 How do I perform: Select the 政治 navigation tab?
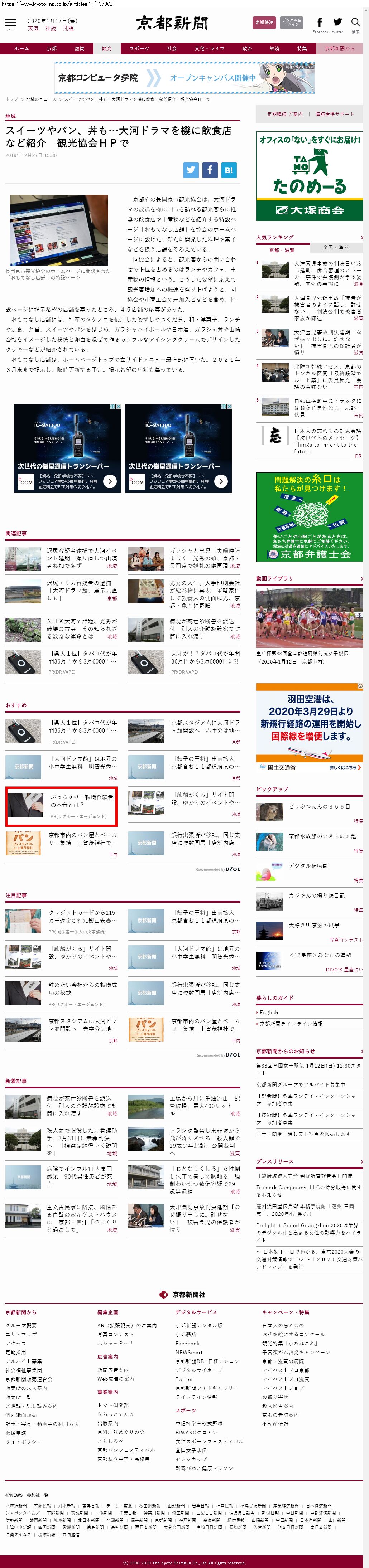246,49
